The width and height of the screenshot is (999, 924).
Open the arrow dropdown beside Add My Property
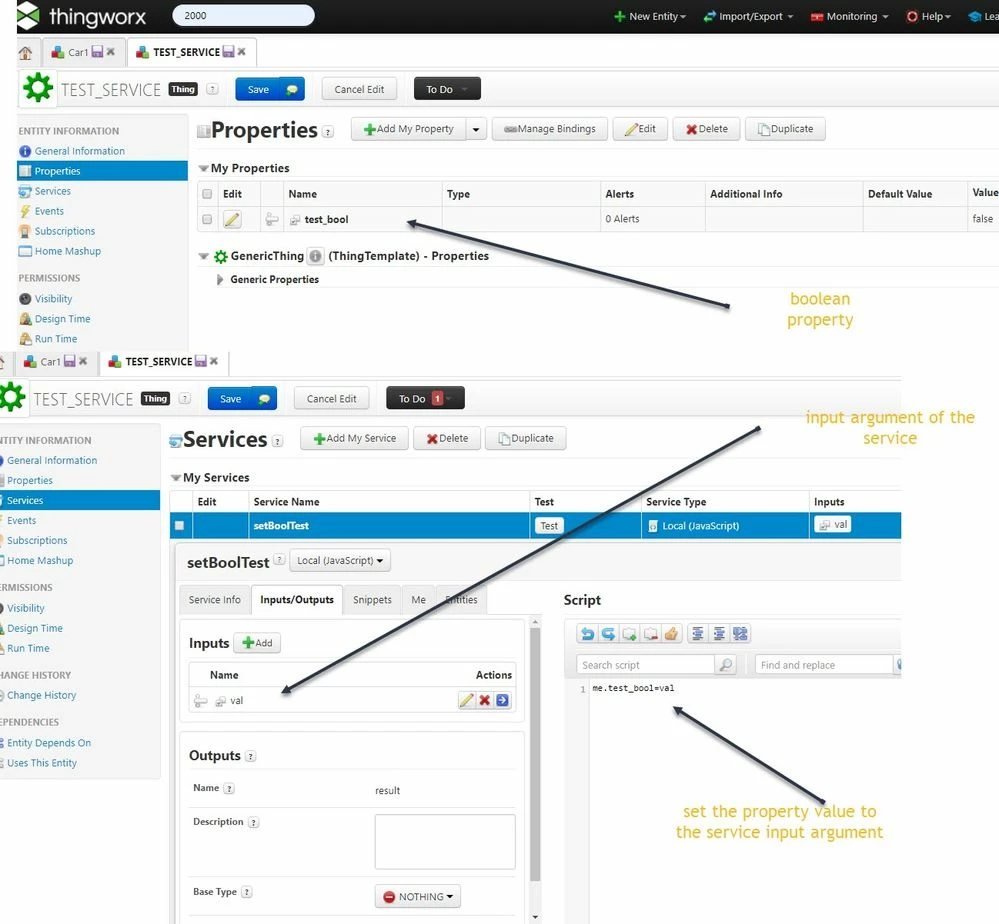point(476,129)
